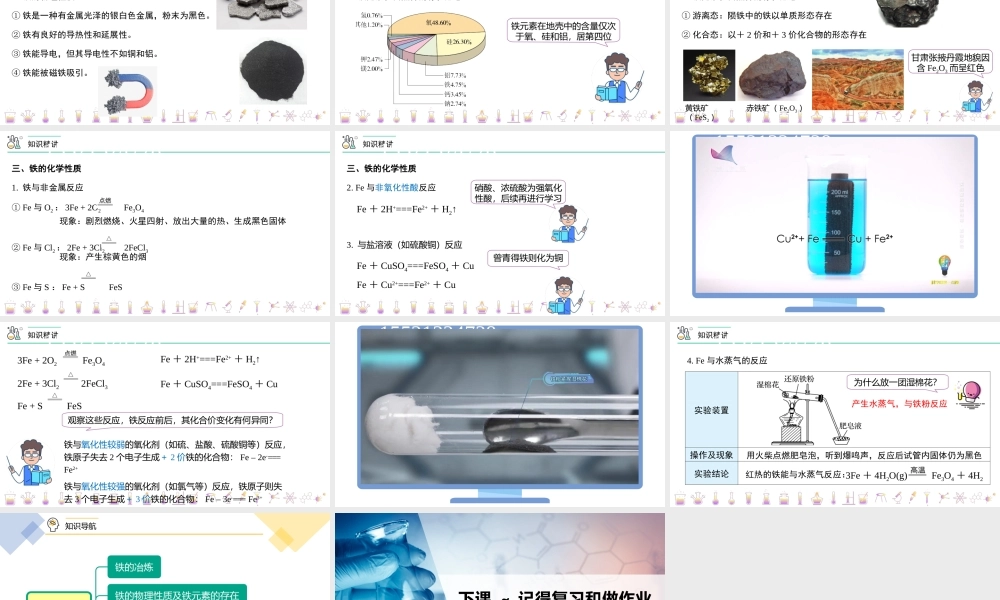Click the magnet picture on the iron properties slide
Screen dimensions: 1000x600
click(129, 93)
